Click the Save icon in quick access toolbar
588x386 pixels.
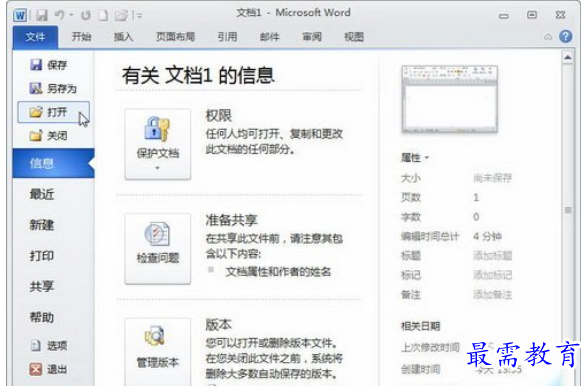41,15
